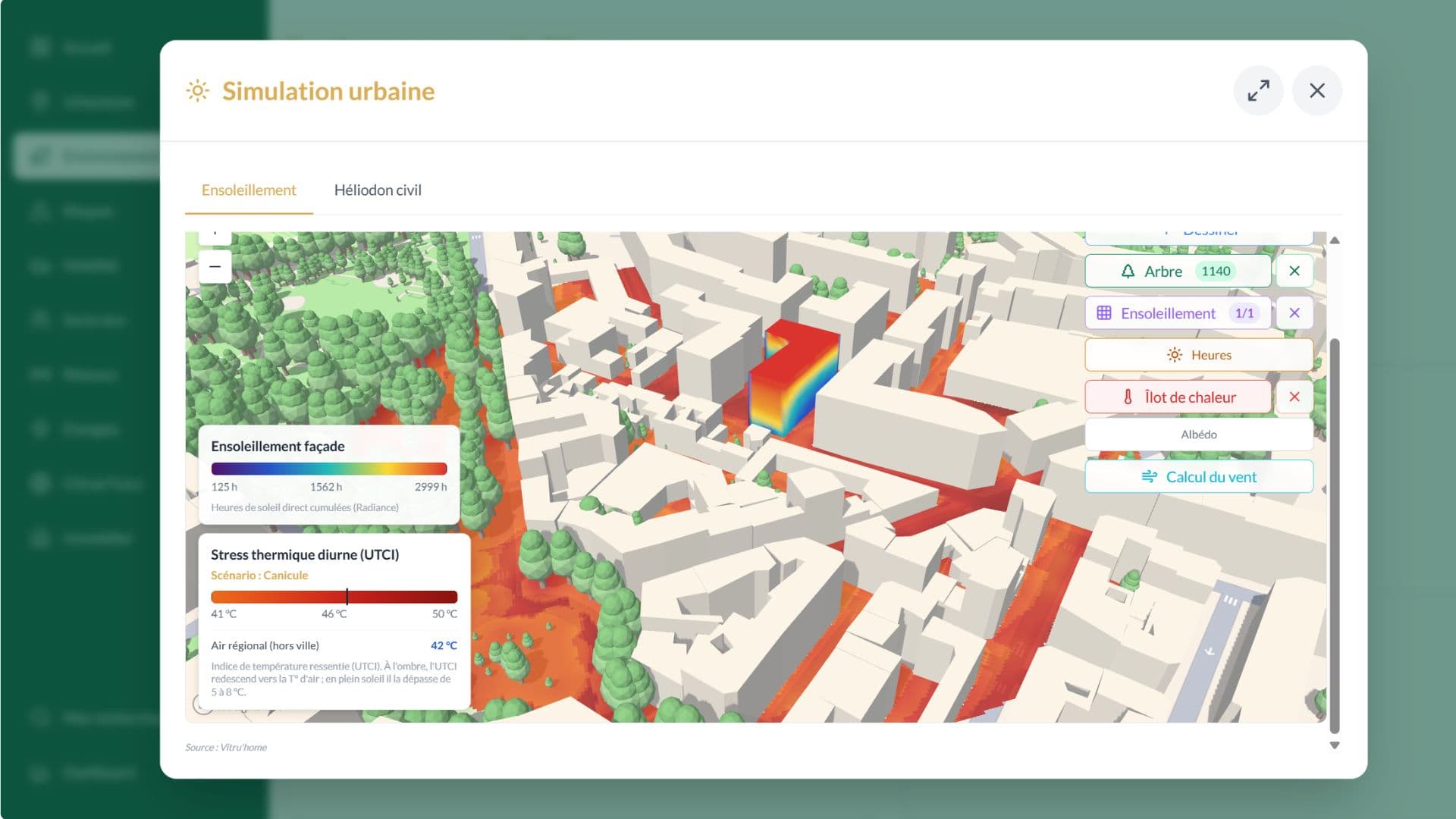
Task: Click the '50 °C' scale label
Action: coord(444,614)
